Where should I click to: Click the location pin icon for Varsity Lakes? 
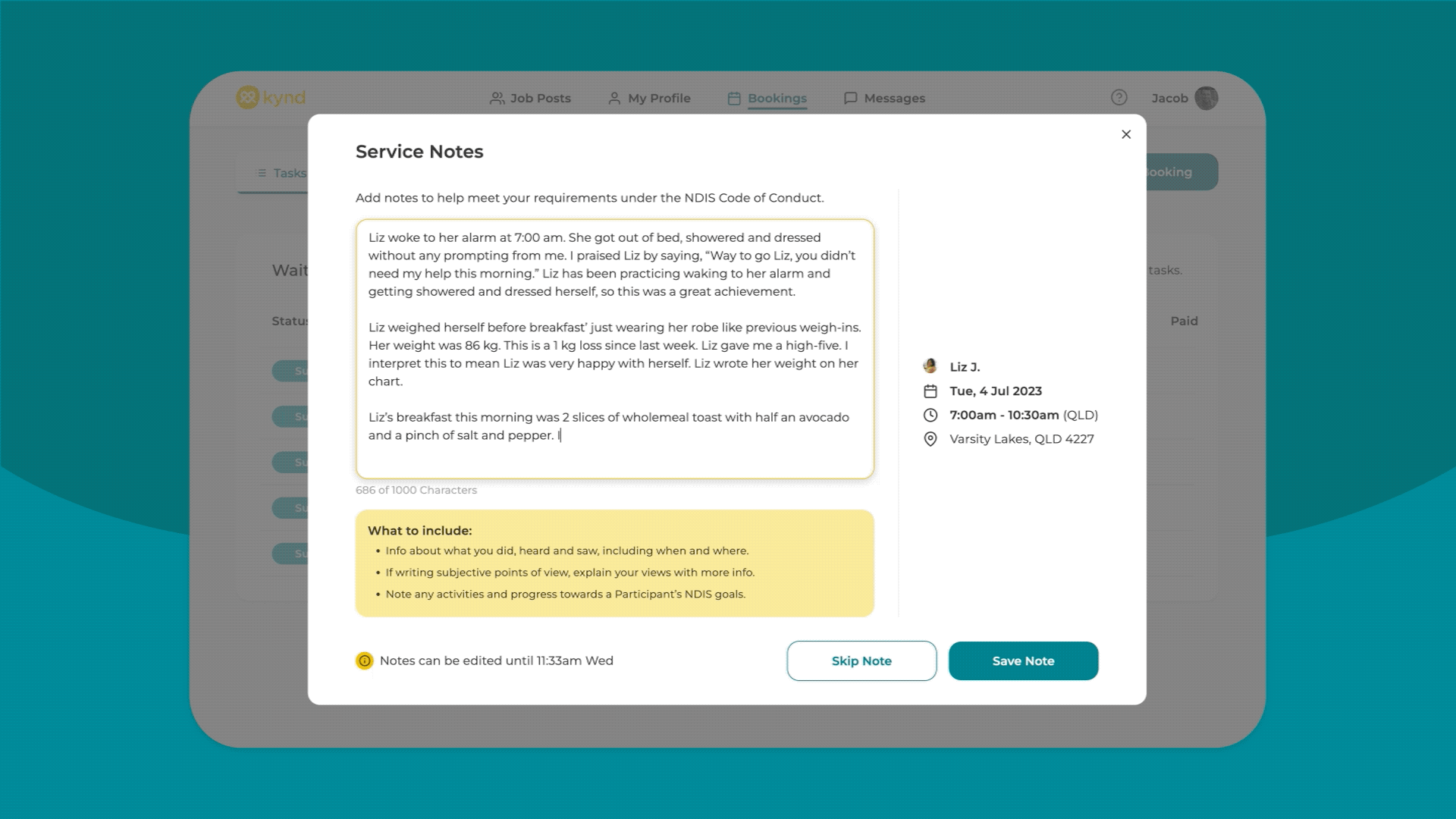pyautogui.click(x=930, y=439)
